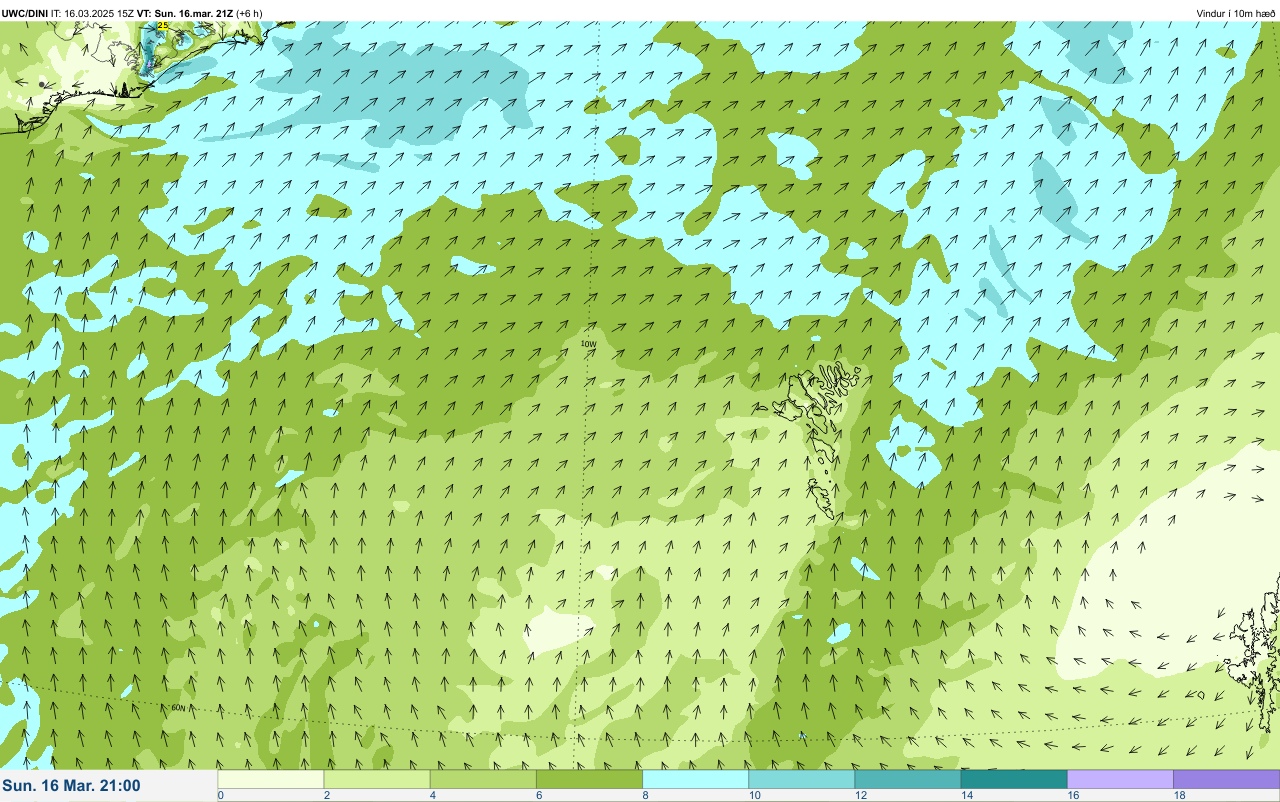This screenshot has width=1280, height=802.
Task: Click the legend scale value '8'
Action: 645,795
